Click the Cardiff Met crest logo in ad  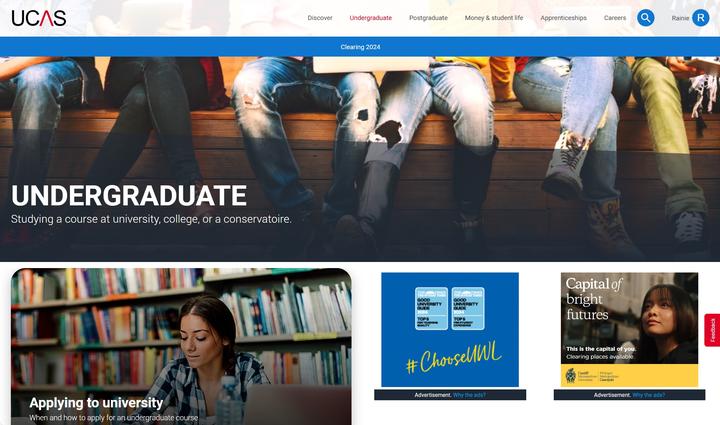pyautogui.click(x=570, y=375)
